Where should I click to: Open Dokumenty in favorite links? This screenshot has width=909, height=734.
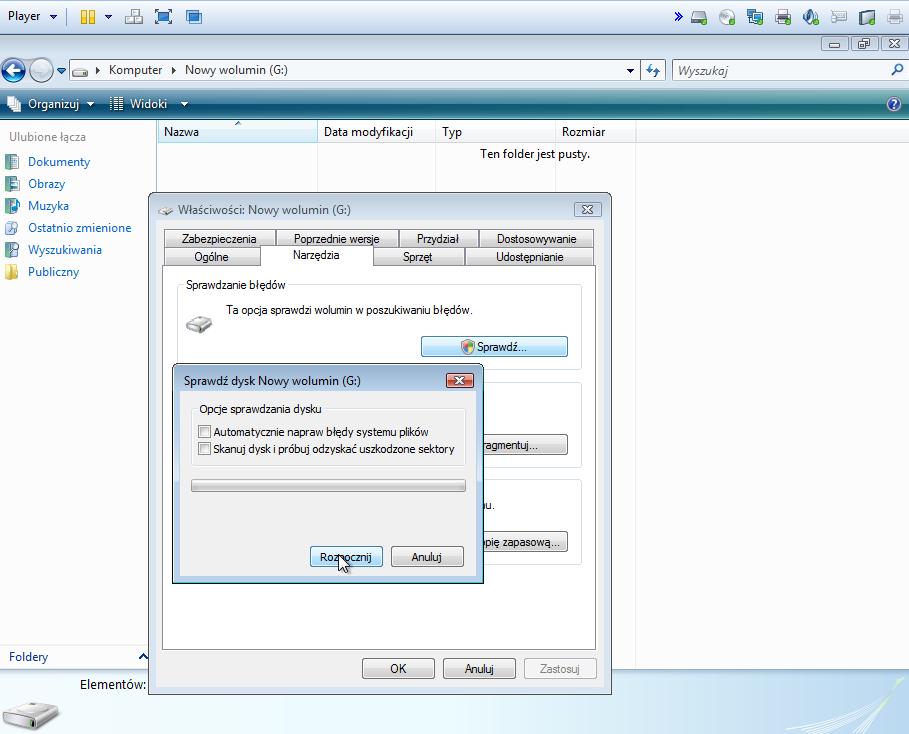pyautogui.click(x=59, y=162)
